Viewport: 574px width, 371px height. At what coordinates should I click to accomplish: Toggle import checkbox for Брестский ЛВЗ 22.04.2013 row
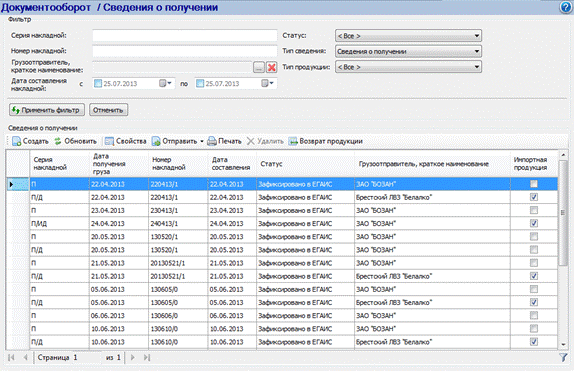(534, 197)
